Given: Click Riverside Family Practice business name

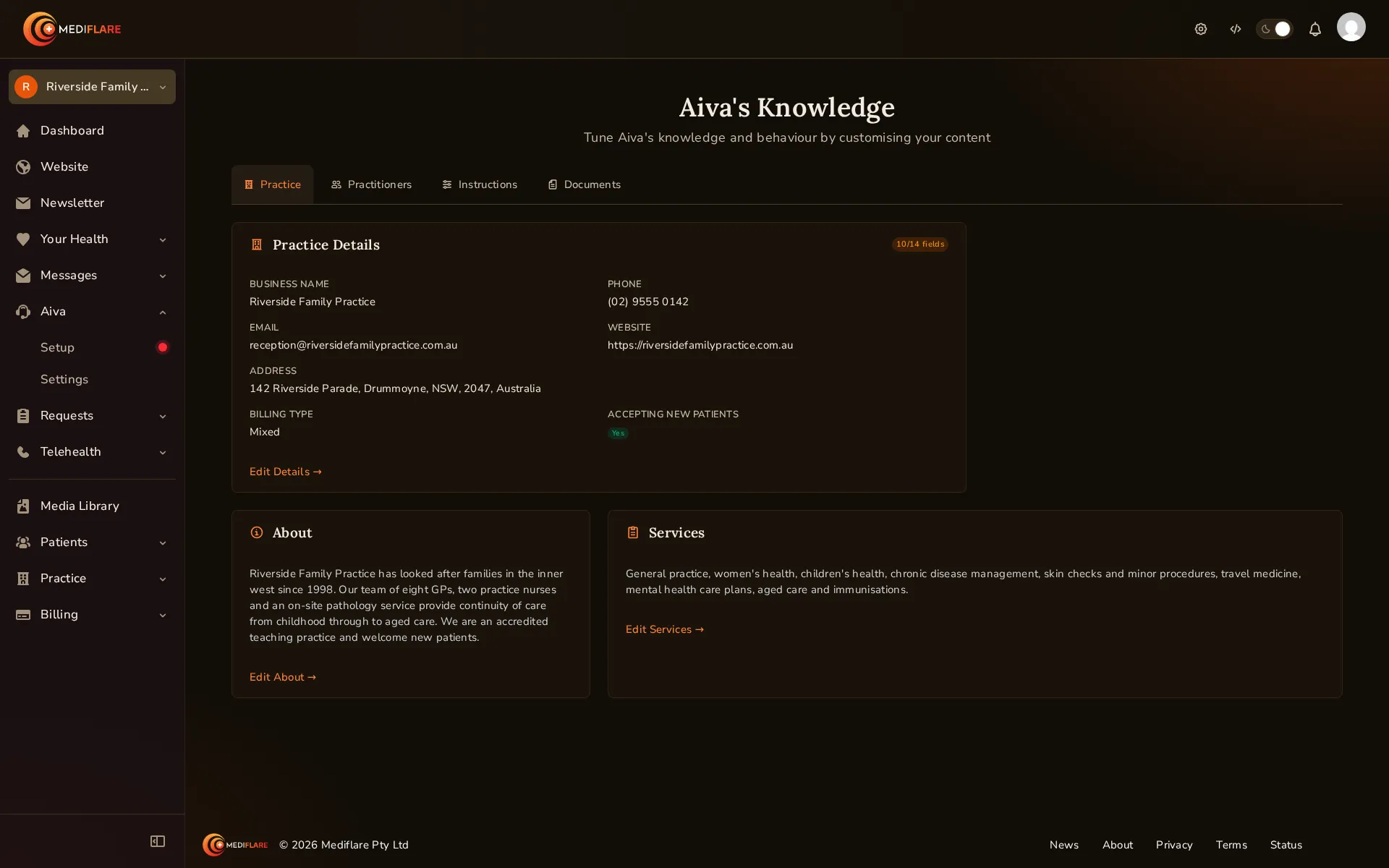Looking at the screenshot, I should (x=313, y=302).
